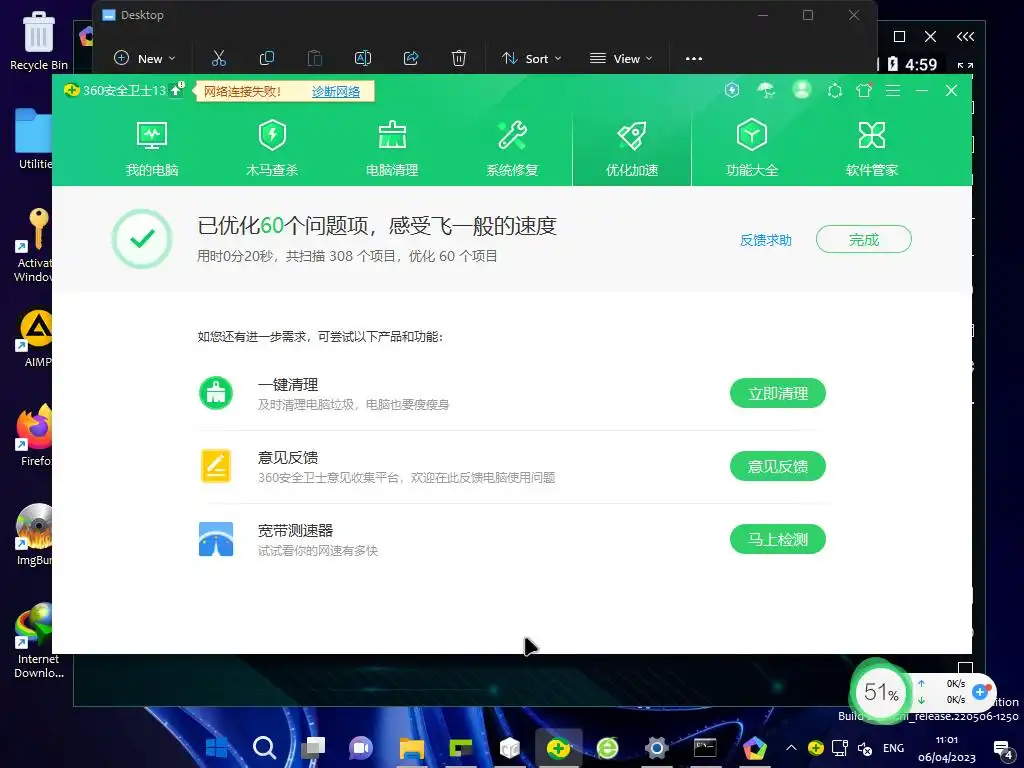Open 电脑清理 tab

coord(392,149)
